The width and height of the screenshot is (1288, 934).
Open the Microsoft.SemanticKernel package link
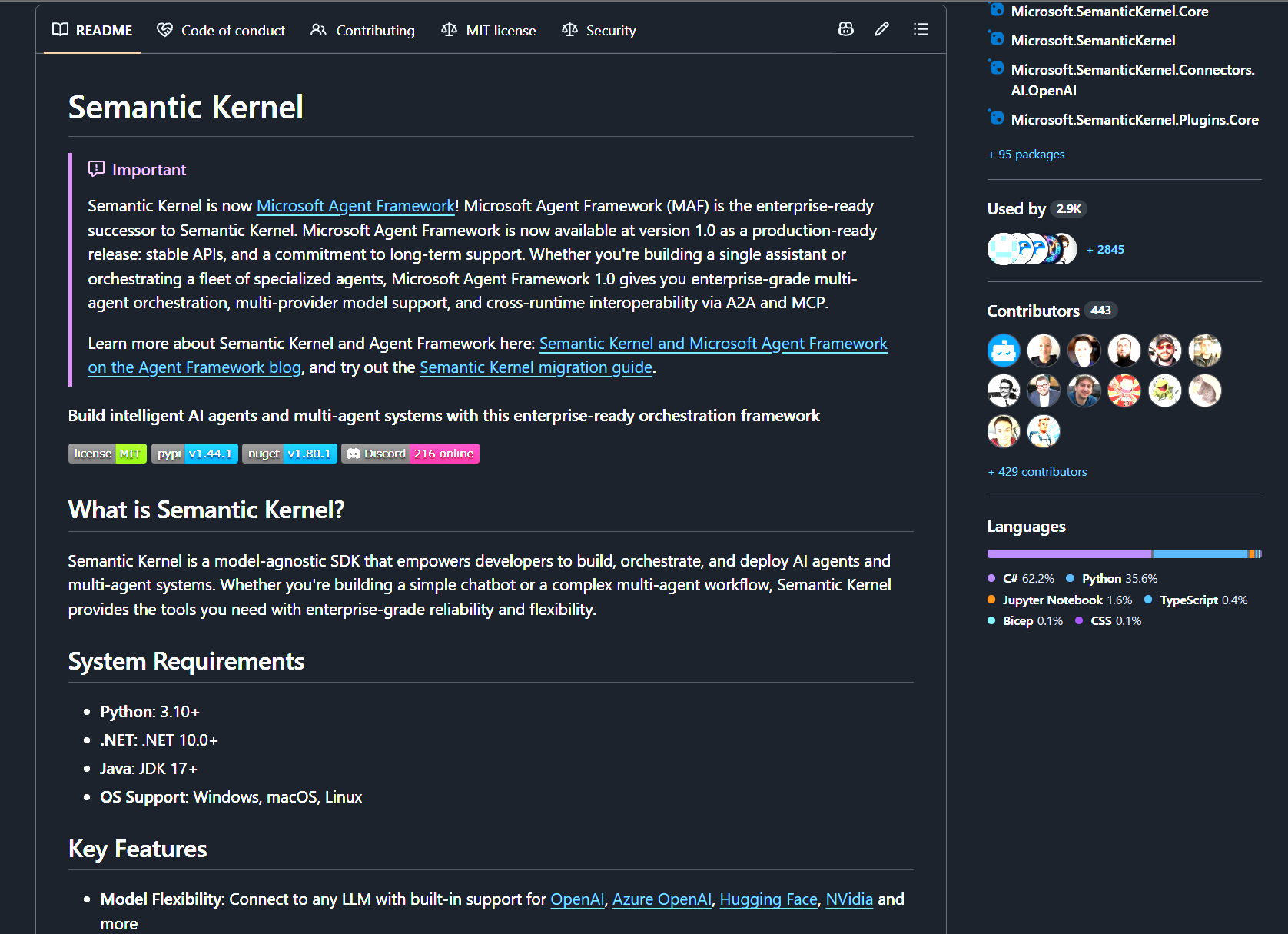point(1093,41)
